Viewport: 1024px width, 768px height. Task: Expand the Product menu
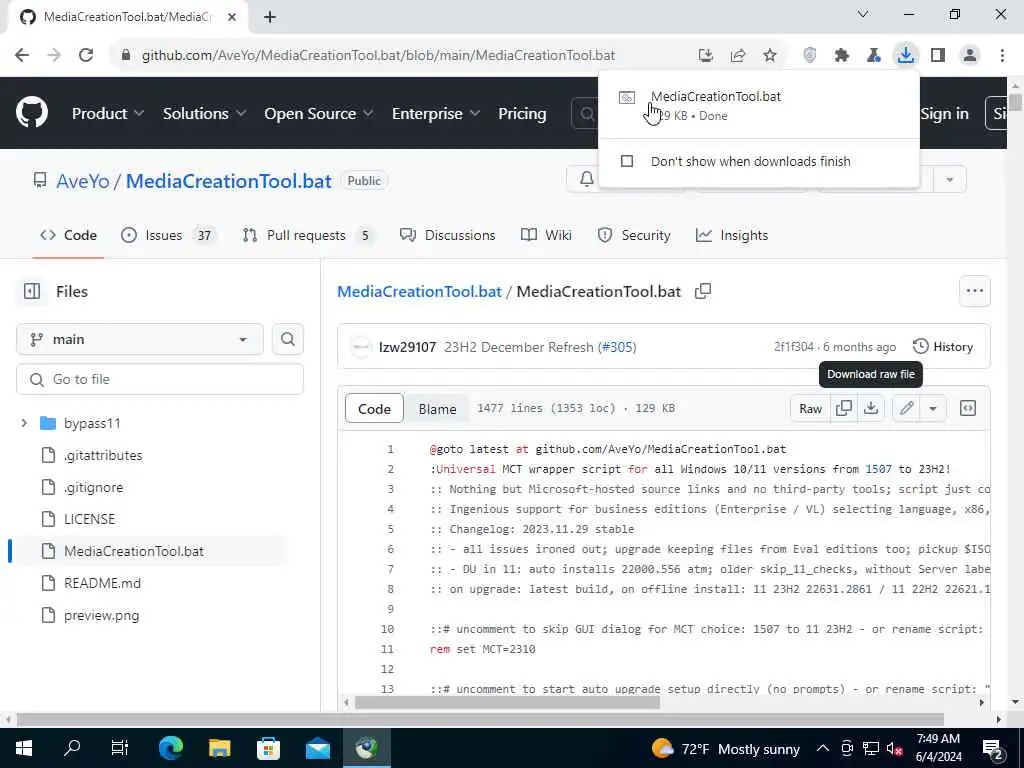[x=108, y=114]
